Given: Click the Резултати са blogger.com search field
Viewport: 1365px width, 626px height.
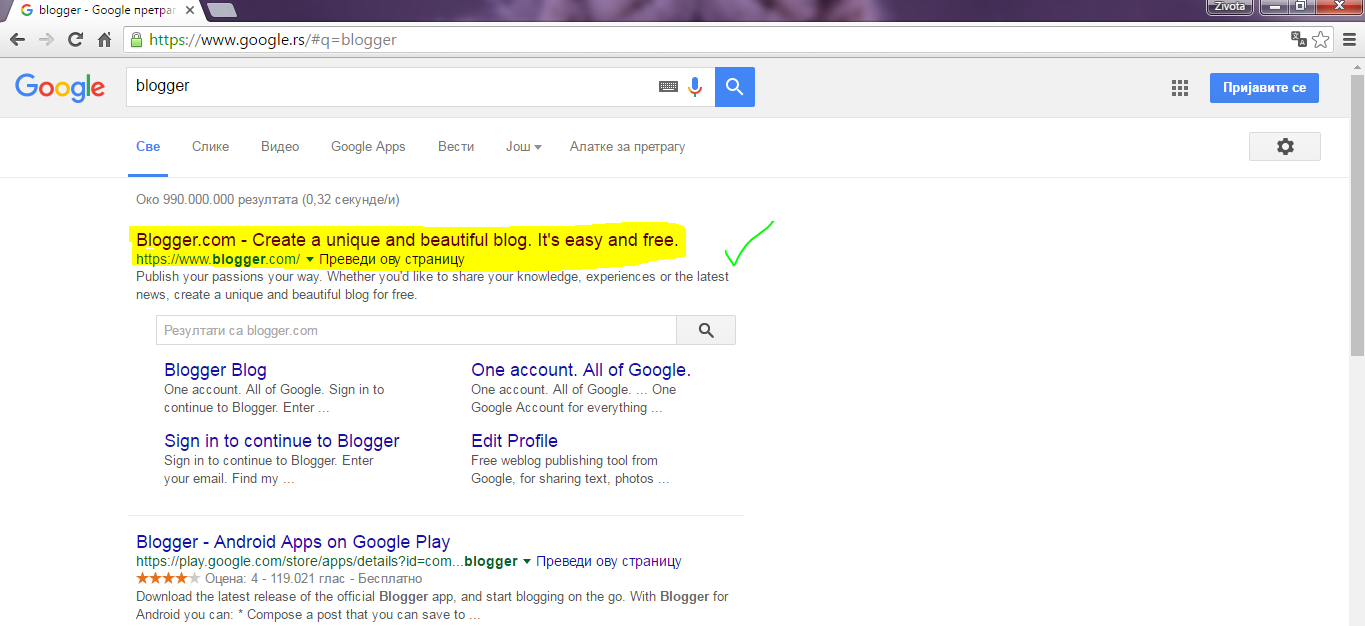Looking at the screenshot, I should coord(416,330).
